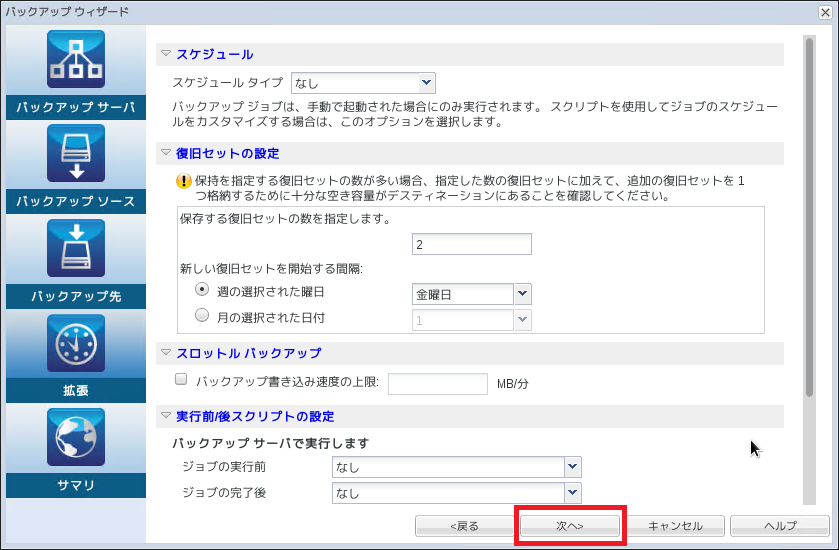Image resolution: width=839 pixels, height=550 pixels.
Task: Select the バックアップ先 tab label
Action: pos(76,296)
